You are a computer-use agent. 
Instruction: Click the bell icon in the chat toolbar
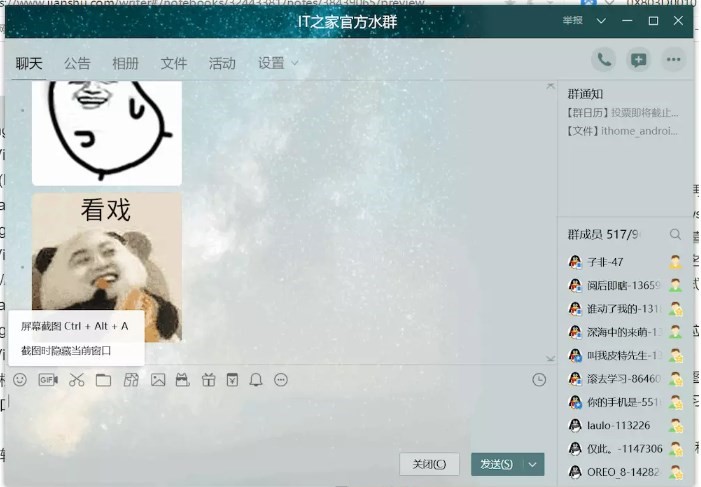[256, 380]
